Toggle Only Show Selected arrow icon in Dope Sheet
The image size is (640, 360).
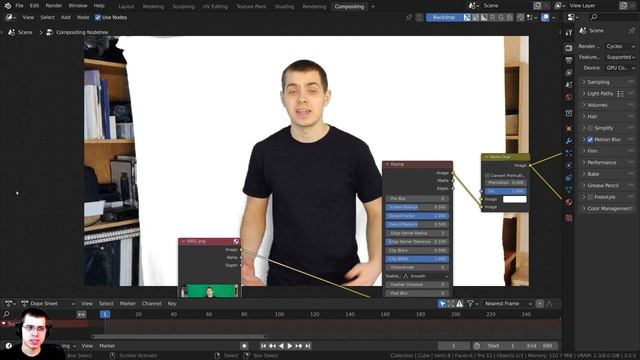tap(442, 304)
